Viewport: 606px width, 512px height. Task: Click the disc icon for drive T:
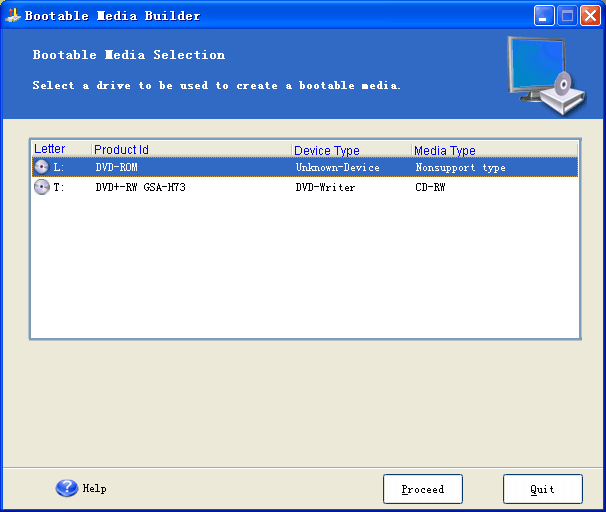click(41, 187)
